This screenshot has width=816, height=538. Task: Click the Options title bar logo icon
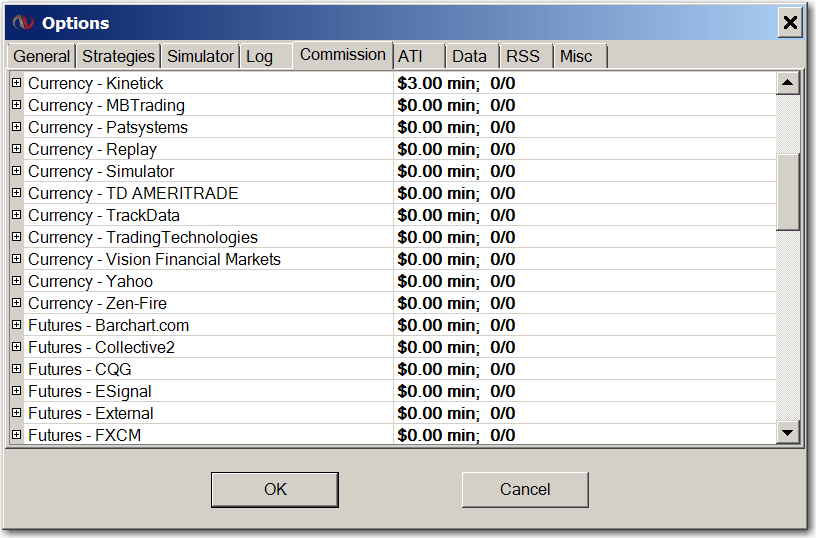[x=23, y=23]
